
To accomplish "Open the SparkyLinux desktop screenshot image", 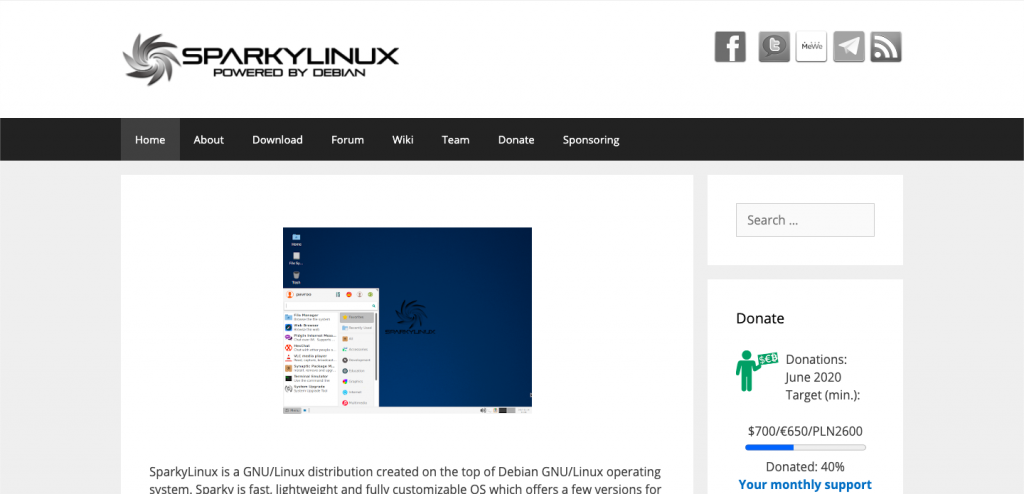I will pyautogui.click(x=408, y=321).
